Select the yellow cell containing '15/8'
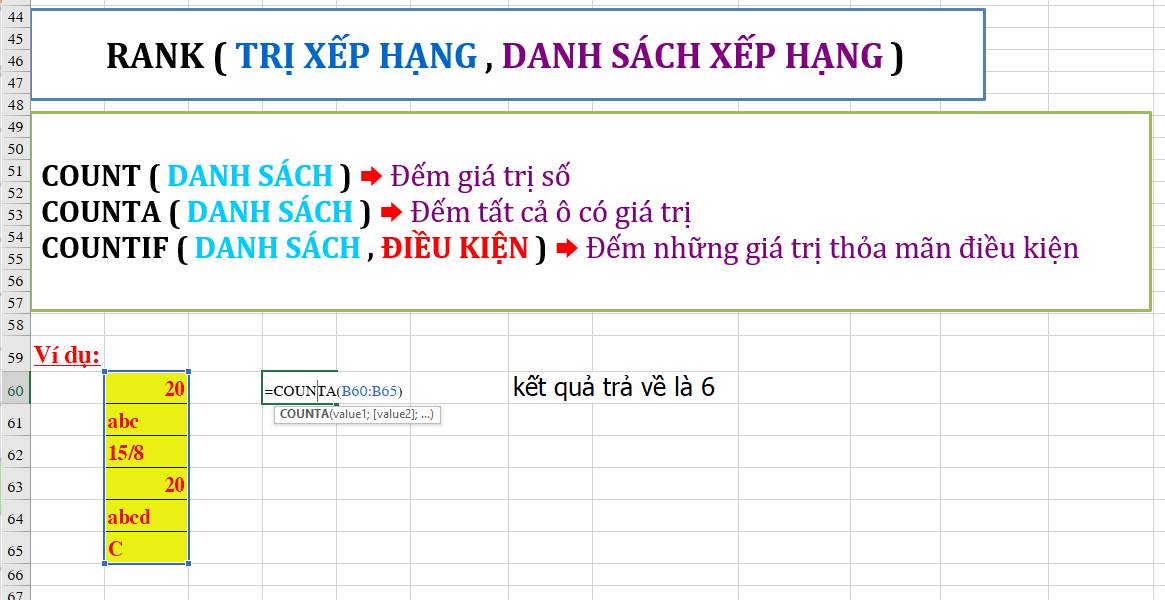The image size is (1165, 600). point(146,453)
